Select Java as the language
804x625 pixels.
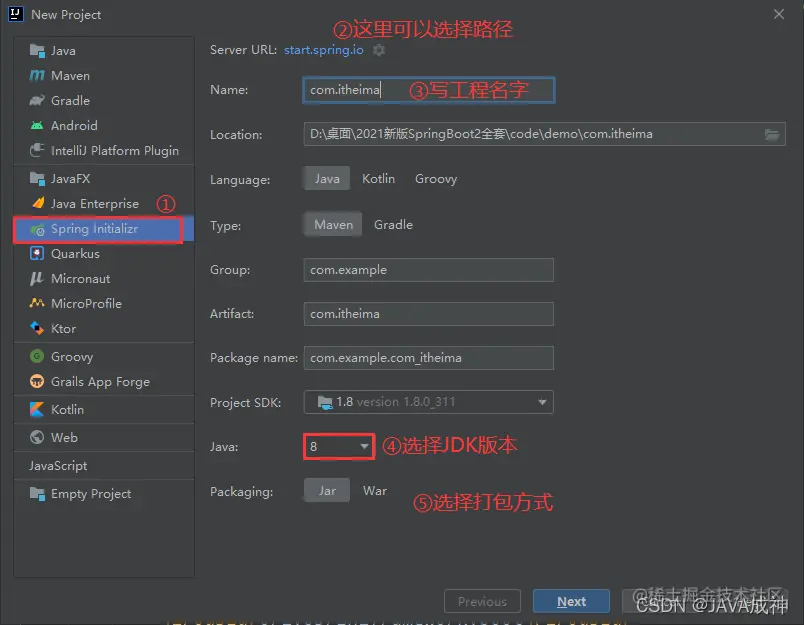327,178
